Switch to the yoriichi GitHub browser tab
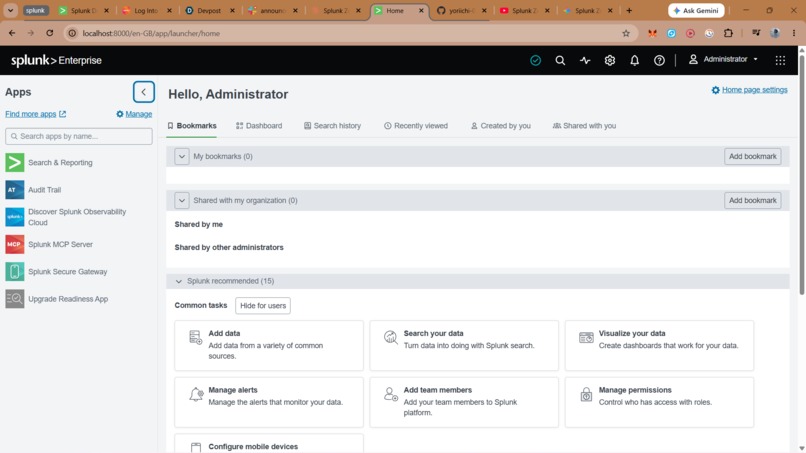The height and width of the screenshot is (453, 806). tap(461, 10)
